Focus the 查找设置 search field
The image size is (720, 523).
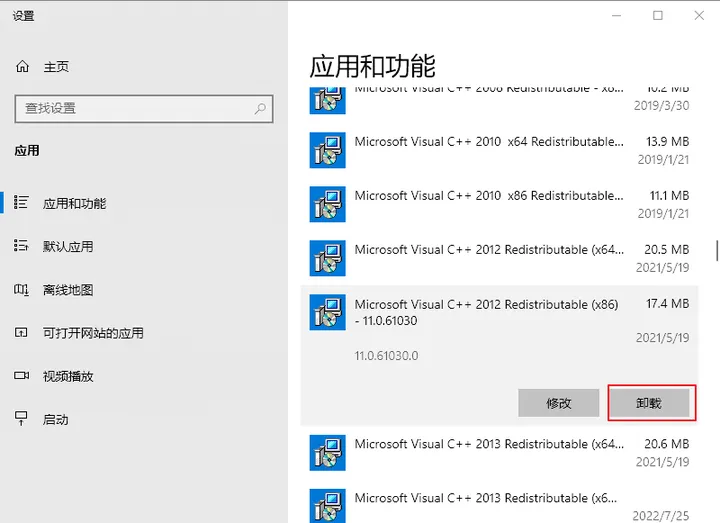point(144,109)
